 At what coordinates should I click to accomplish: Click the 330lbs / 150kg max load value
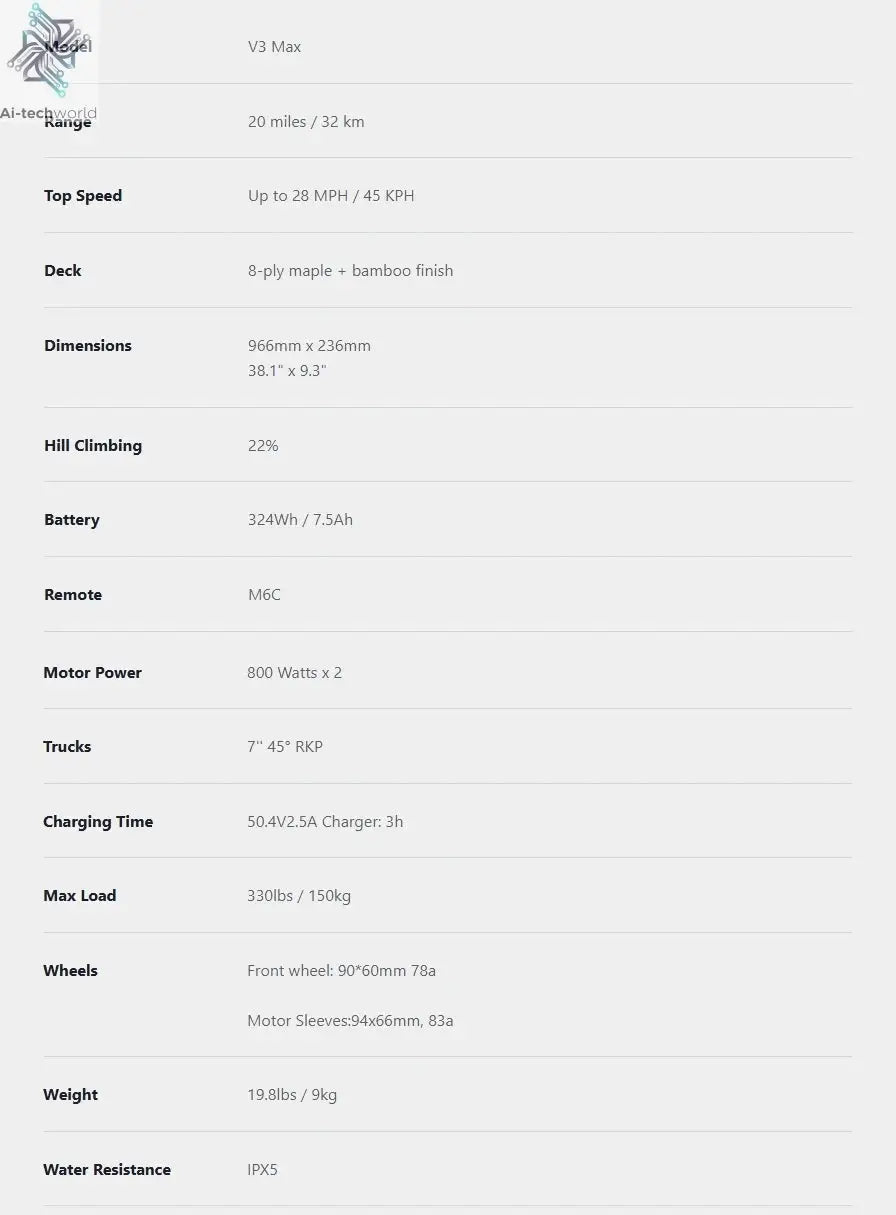299,896
